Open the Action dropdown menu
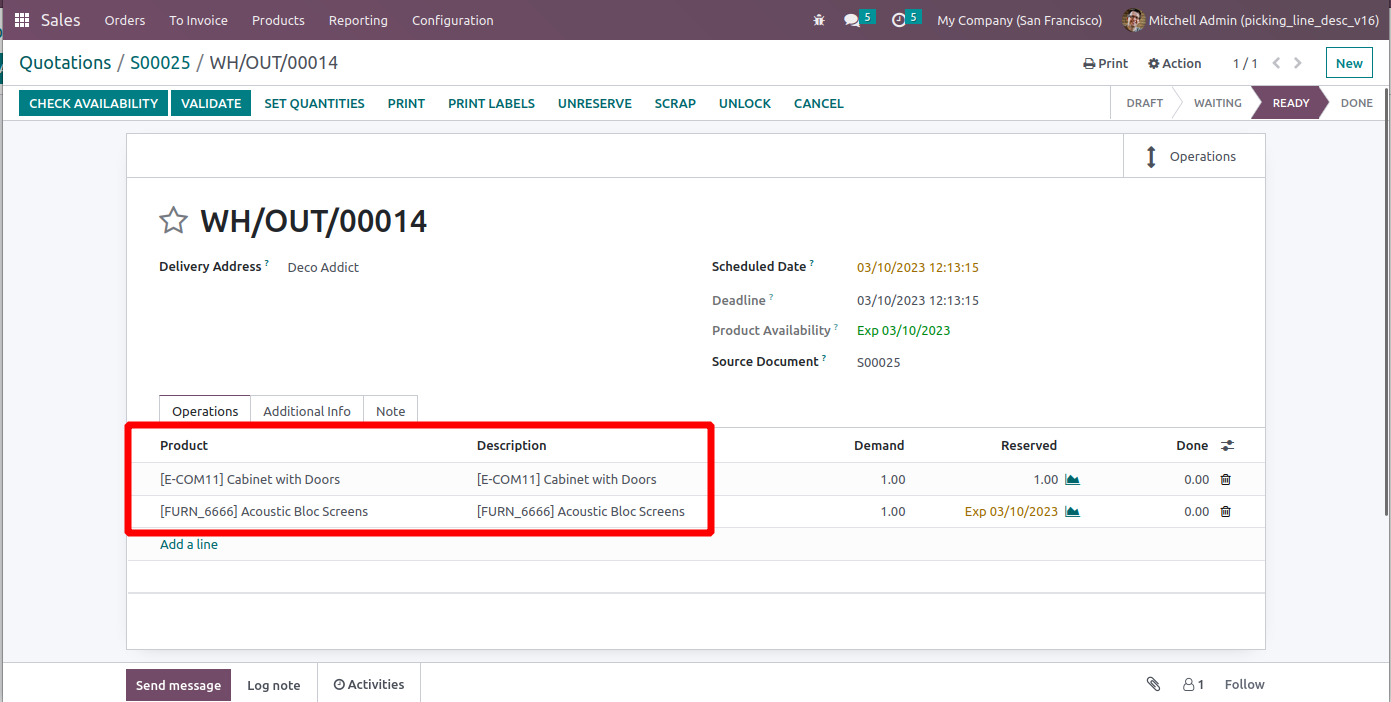1391x702 pixels. tap(1174, 63)
